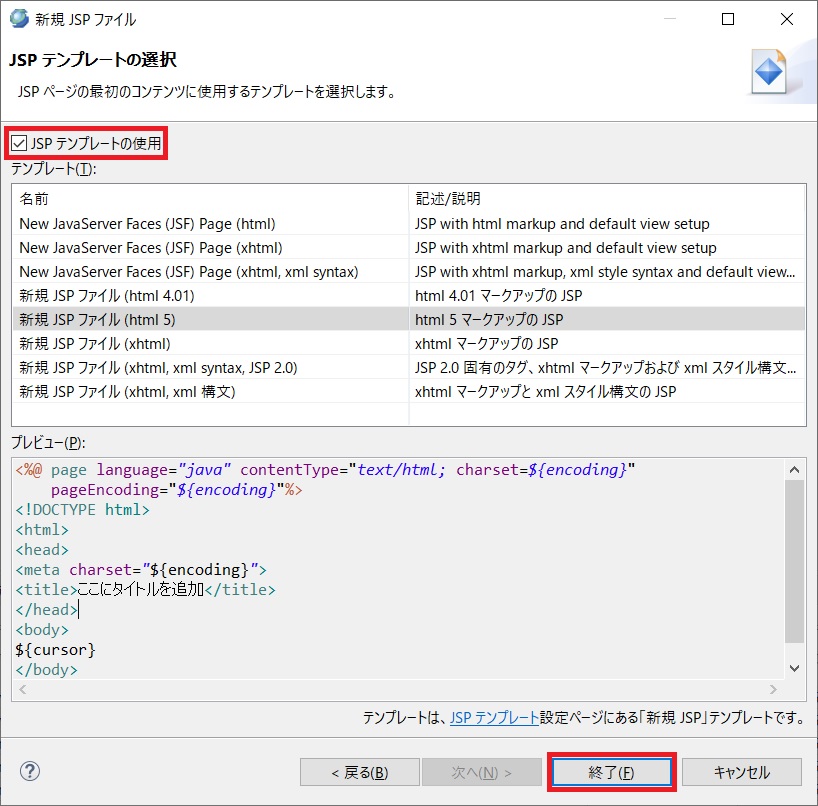Select 新規 JSP ファイル (xhtml, xml 構文) template
818x806 pixels.
tap(127, 392)
